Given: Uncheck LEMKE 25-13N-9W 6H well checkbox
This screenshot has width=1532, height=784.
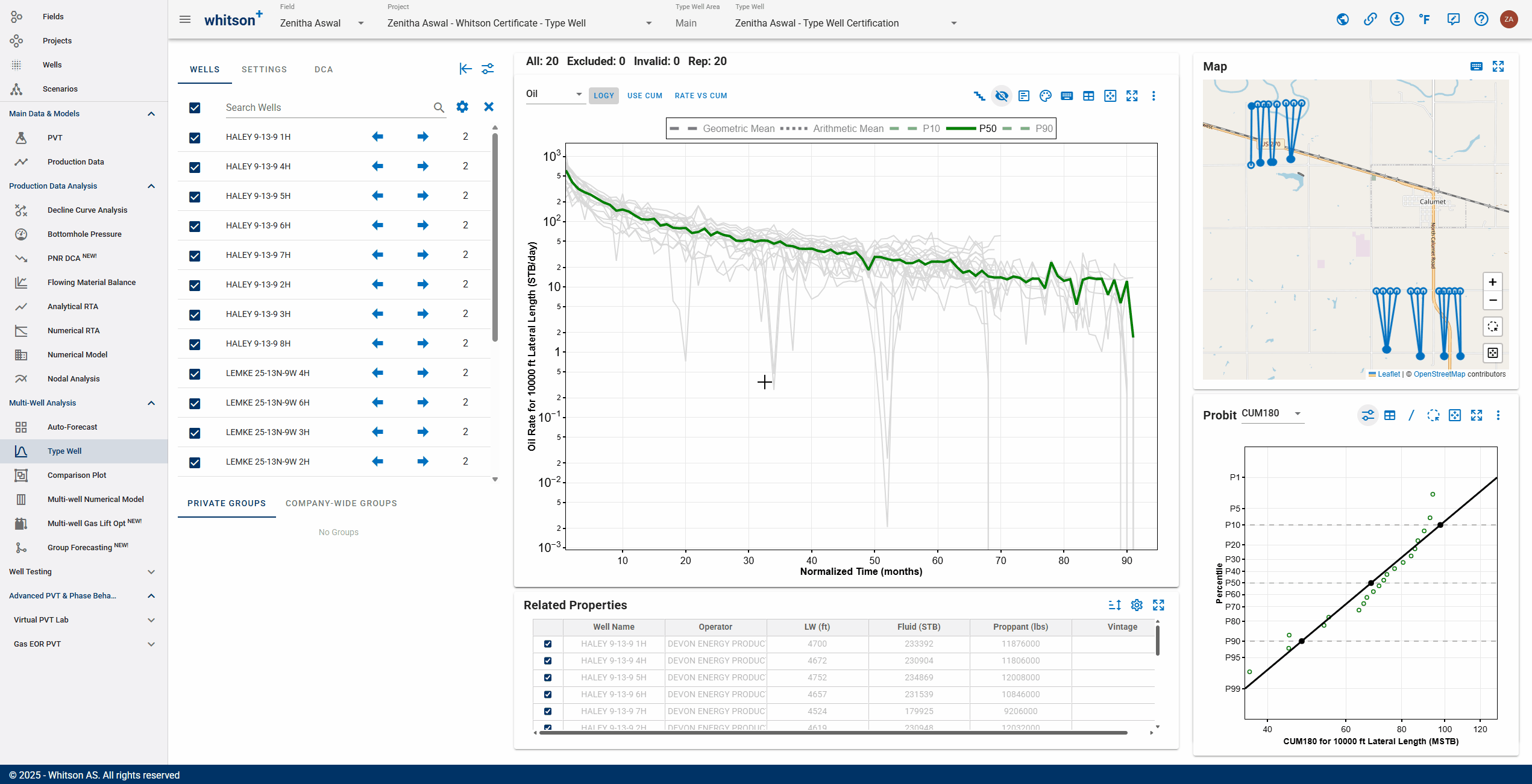Looking at the screenshot, I should coord(195,403).
